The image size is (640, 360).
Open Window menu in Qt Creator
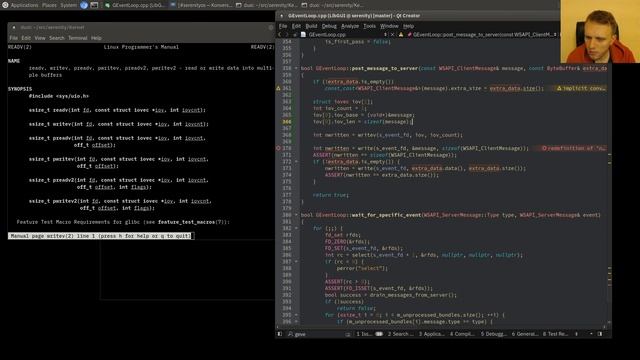pos(389,26)
